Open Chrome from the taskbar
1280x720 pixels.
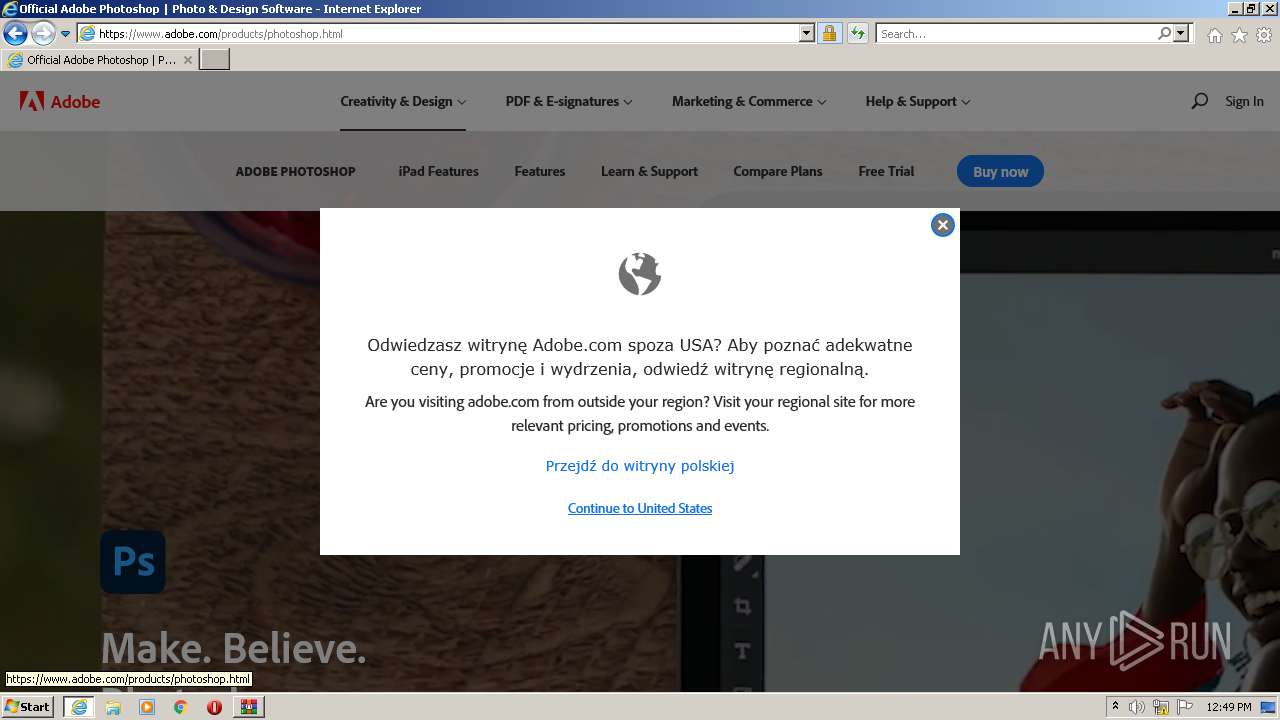pyautogui.click(x=180, y=707)
